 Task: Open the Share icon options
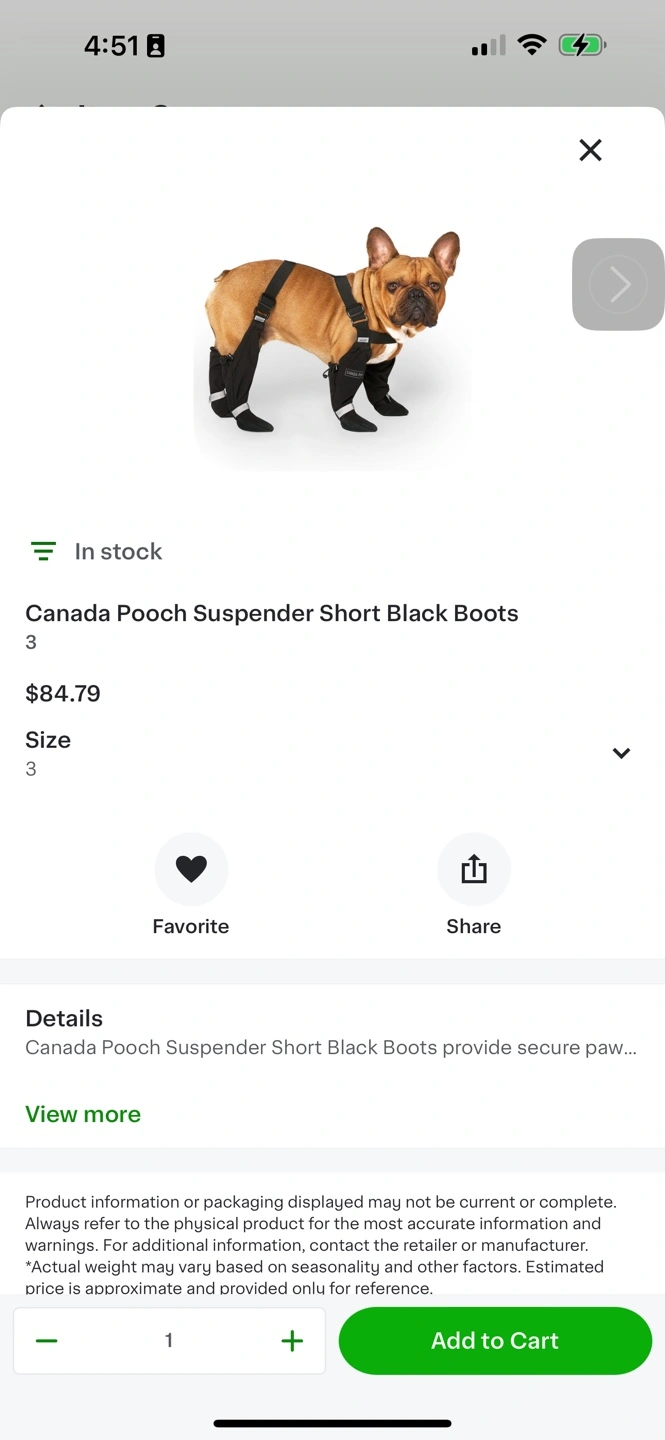[474, 869]
